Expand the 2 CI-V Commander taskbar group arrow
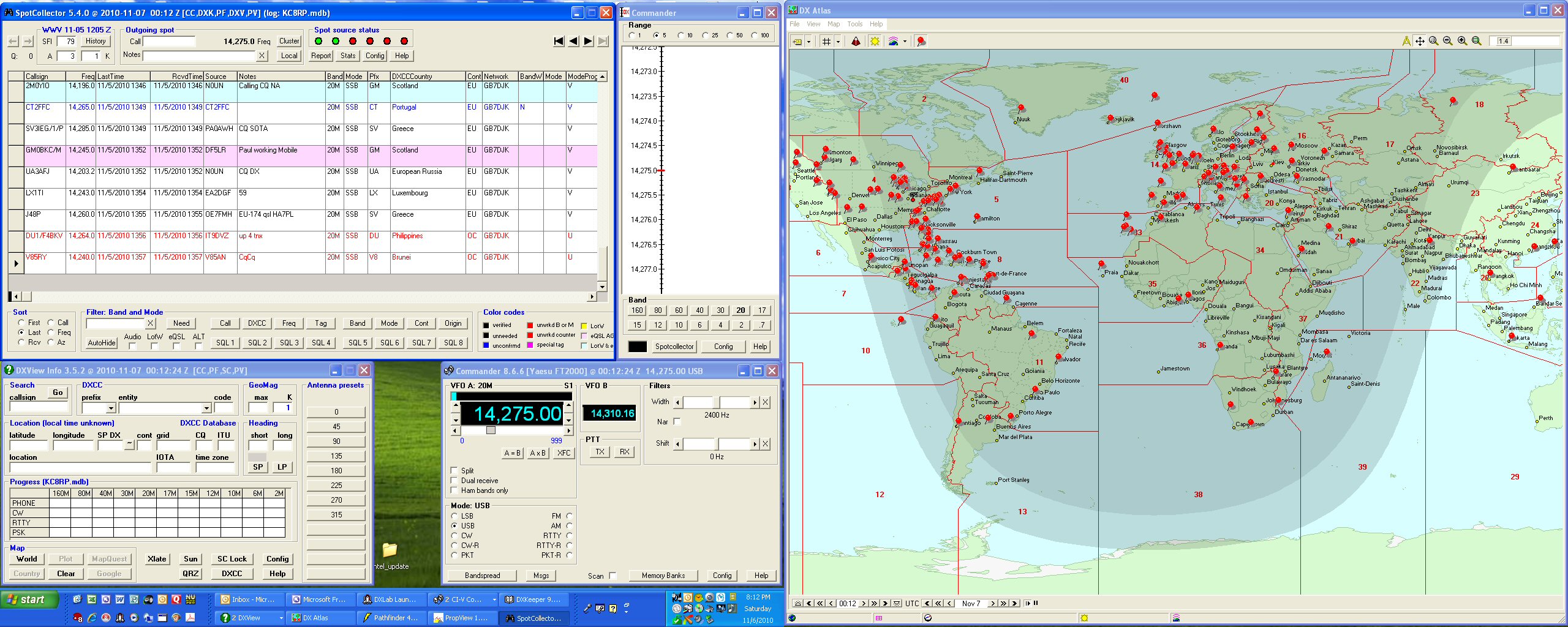This screenshot has width=1568, height=627. point(494,599)
